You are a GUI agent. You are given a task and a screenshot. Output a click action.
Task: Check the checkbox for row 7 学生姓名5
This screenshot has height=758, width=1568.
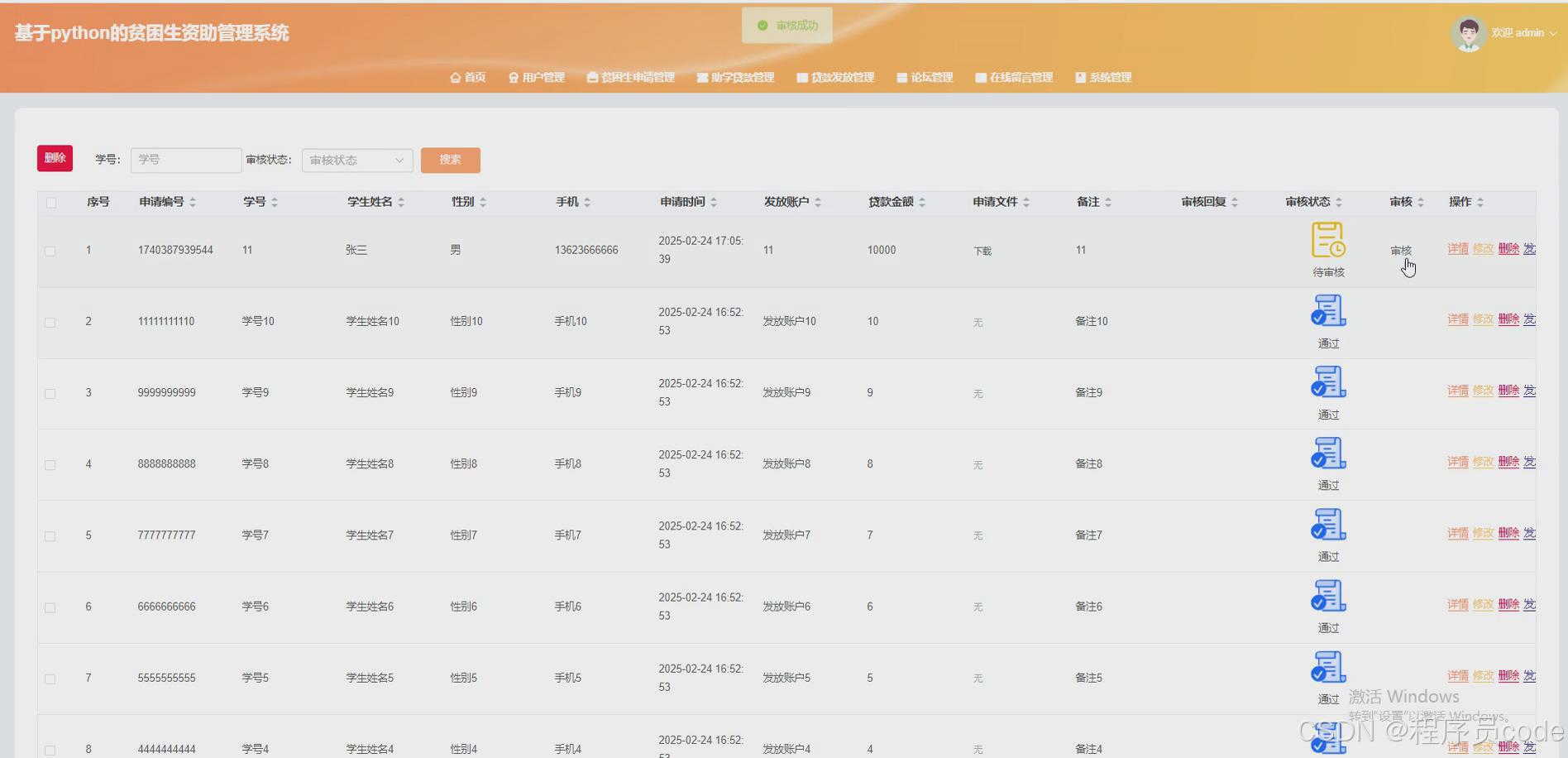(x=50, y=679)
